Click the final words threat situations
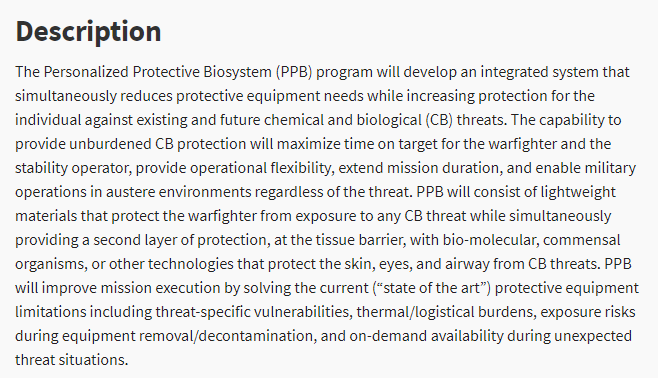The height and width of the screenshot is (378, 658). 72,360
